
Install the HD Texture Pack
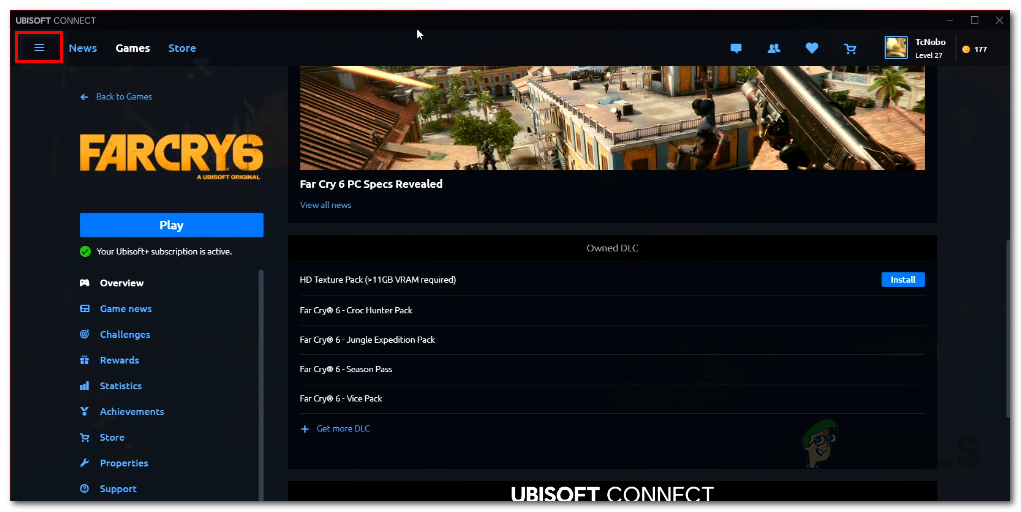[x=903, y=279]
